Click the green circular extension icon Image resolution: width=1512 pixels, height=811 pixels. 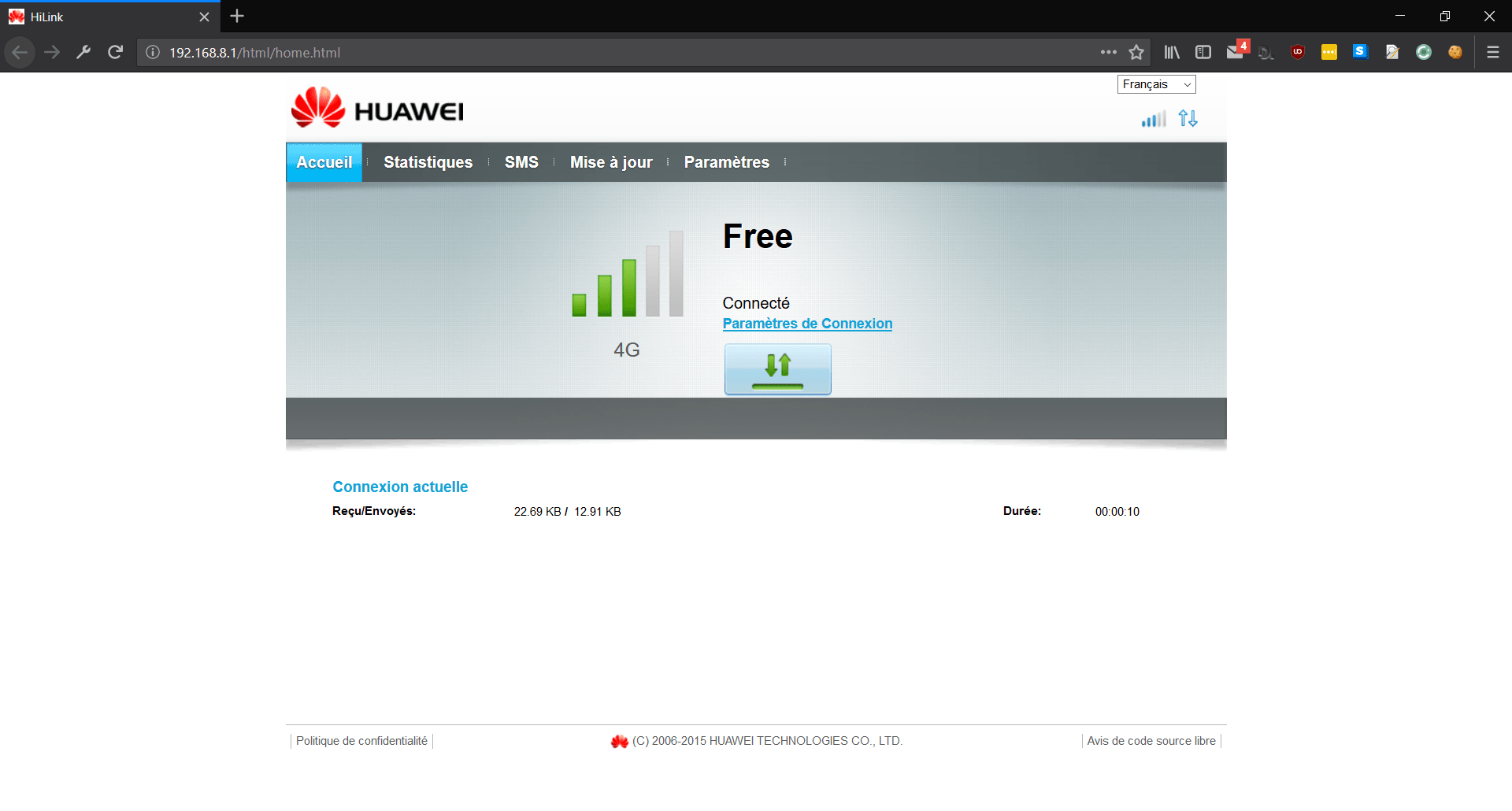[x=1424, y=53]
